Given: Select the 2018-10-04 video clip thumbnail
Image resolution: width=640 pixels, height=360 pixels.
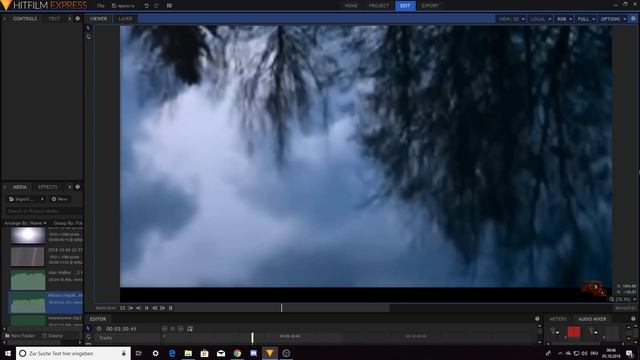Looking at the screenshot, I should (28, 257).
